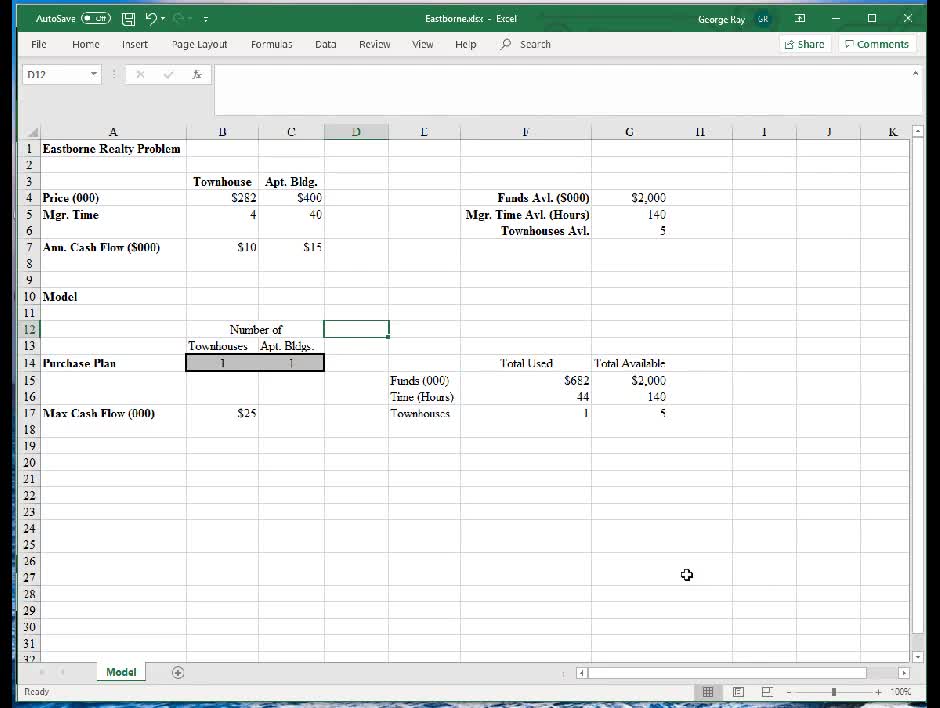Click the Search magnifier box

[526, 44]
